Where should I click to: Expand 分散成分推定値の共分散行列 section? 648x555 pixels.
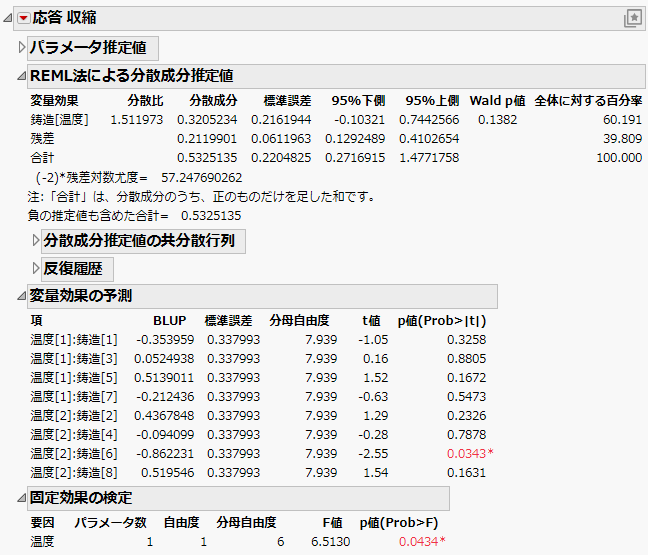(x=36, y=241)
